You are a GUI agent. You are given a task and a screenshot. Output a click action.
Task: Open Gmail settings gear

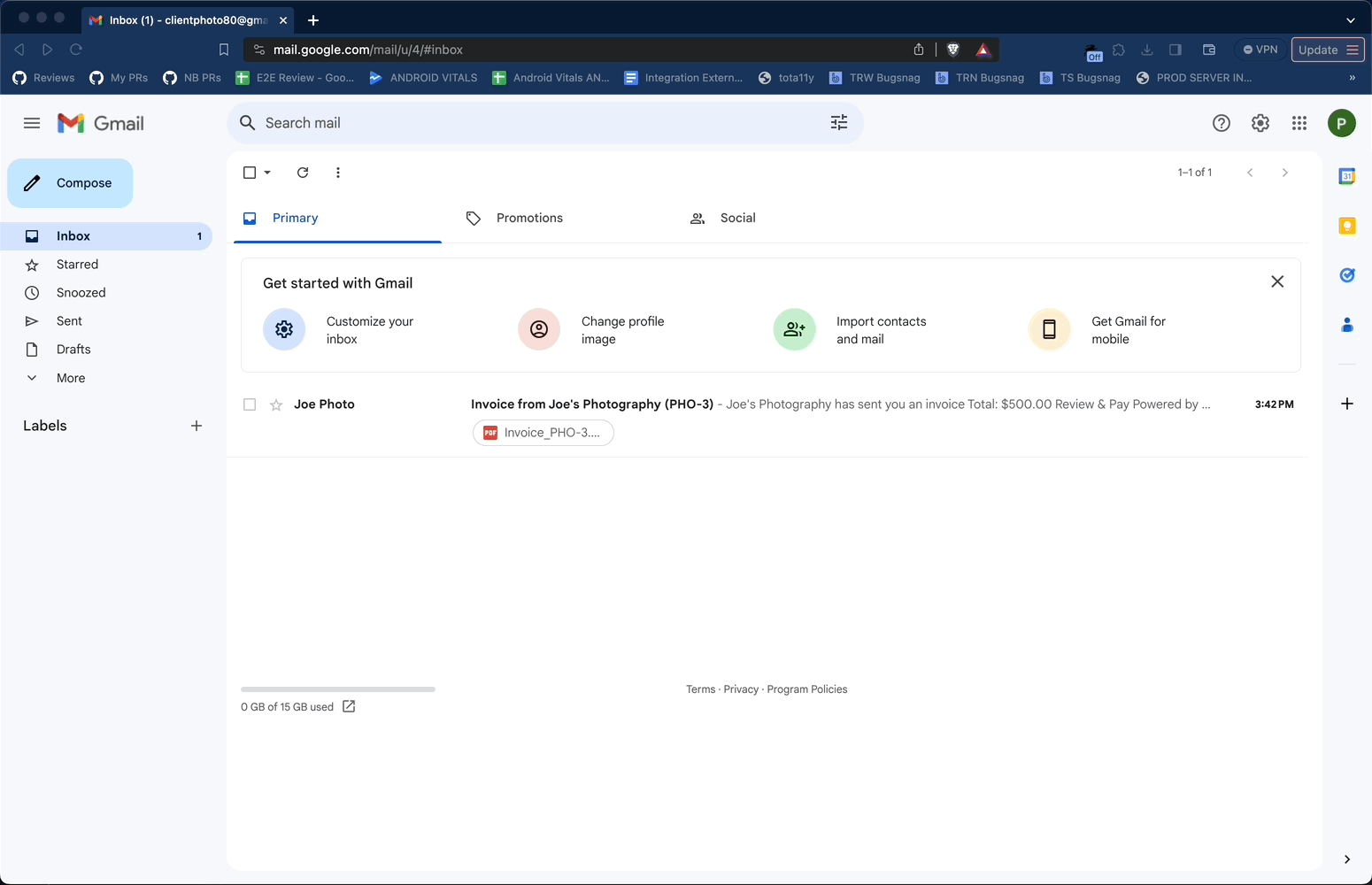[1260, 123]
